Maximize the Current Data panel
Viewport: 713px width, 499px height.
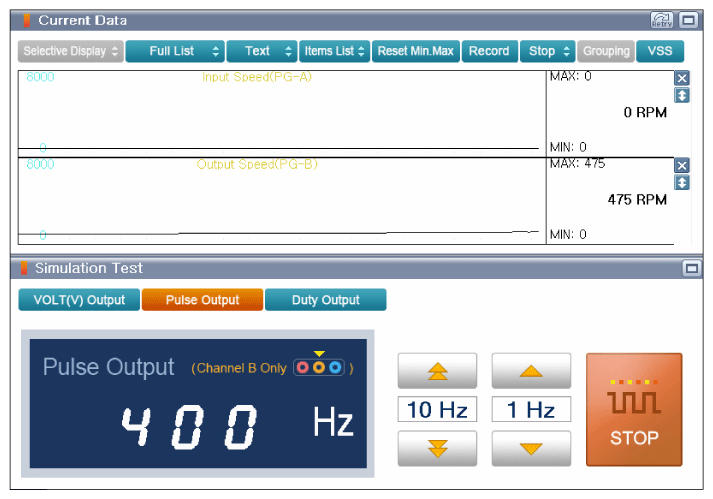coord(688,20)
